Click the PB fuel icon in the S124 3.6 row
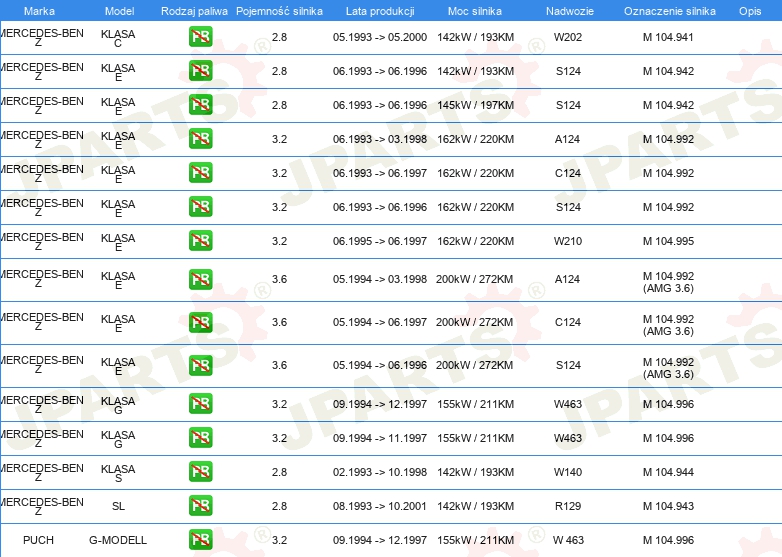The image size is (782, 557). (x=200, y=366)
